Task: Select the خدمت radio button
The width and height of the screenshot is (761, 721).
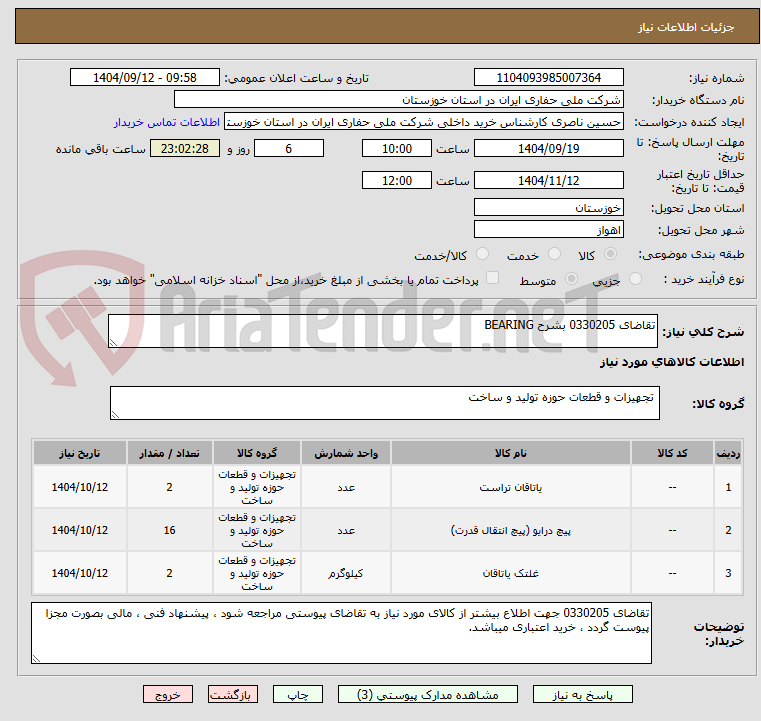Action: click(554, 254)
